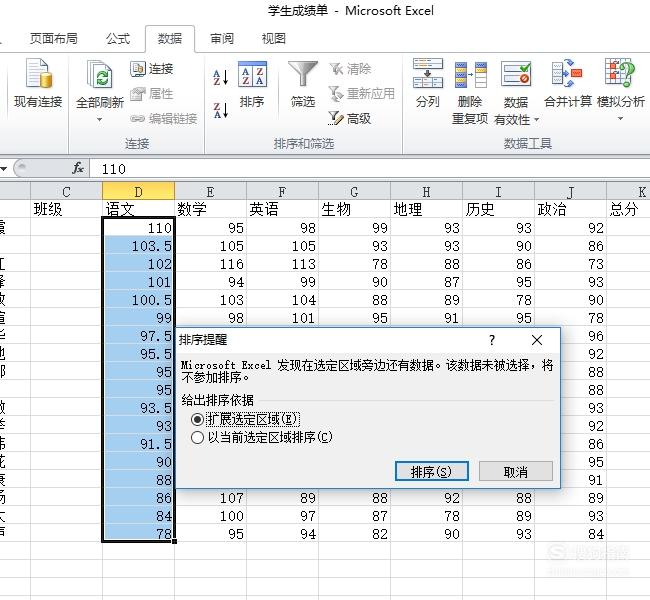Expand the 模拟分析 dropdown arrow

click(x=620, y=119)
